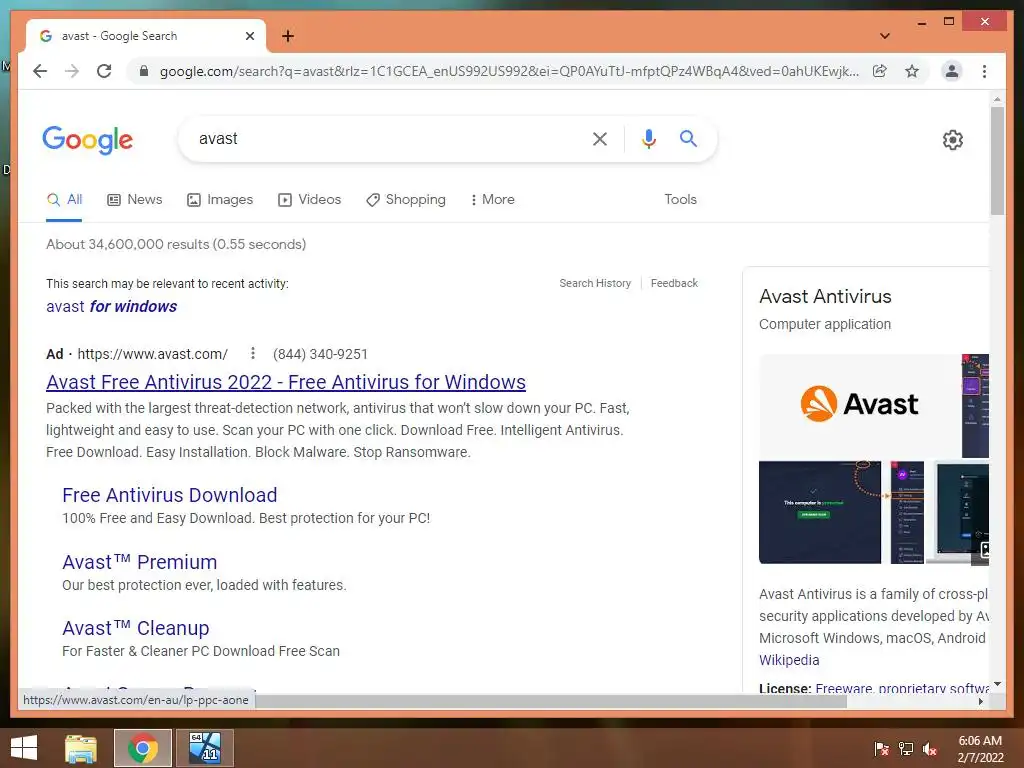Open Wikipedia link in knowledge panel

tap(789, 660)
